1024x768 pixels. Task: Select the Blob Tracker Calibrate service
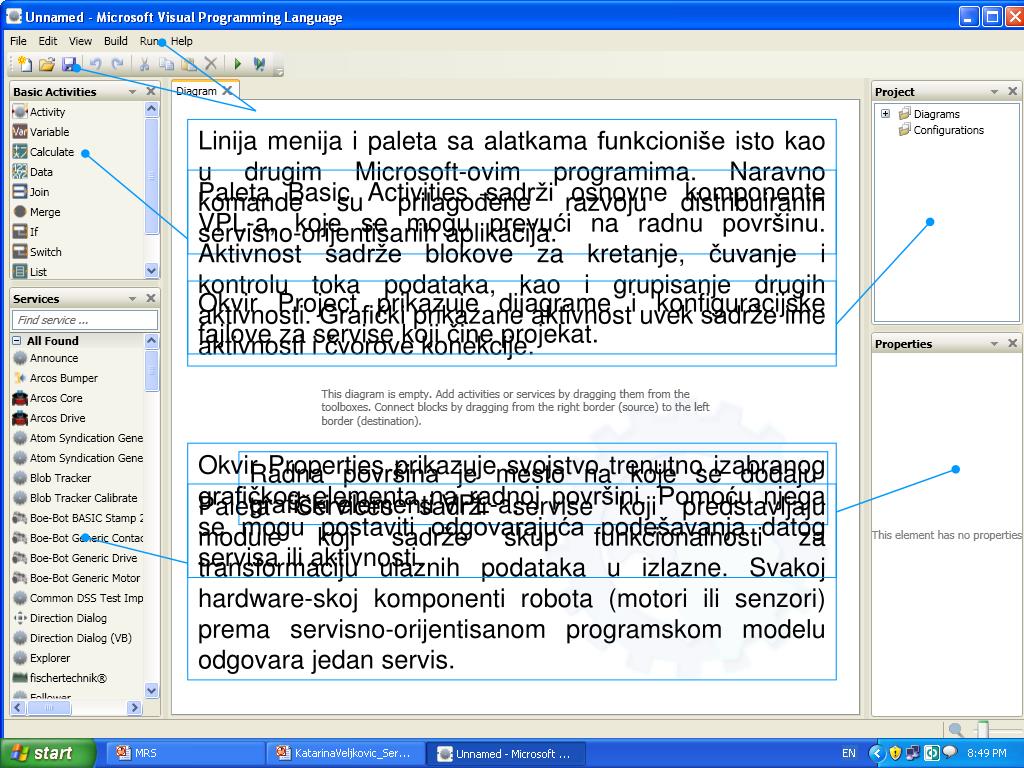pyautogui.click(x=77, y=498)
